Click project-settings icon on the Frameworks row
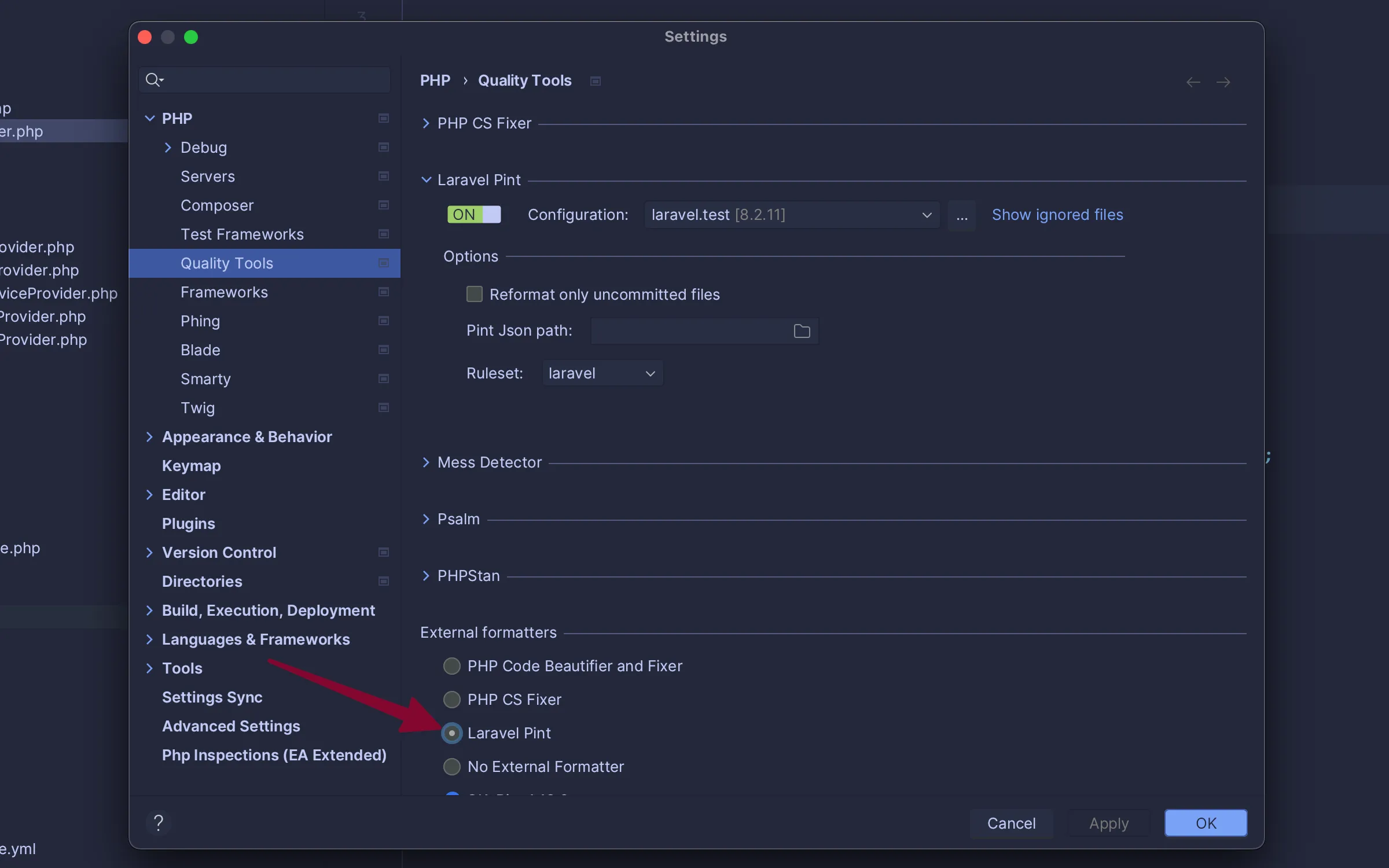The image size is (1389, 868). (383, 292)
